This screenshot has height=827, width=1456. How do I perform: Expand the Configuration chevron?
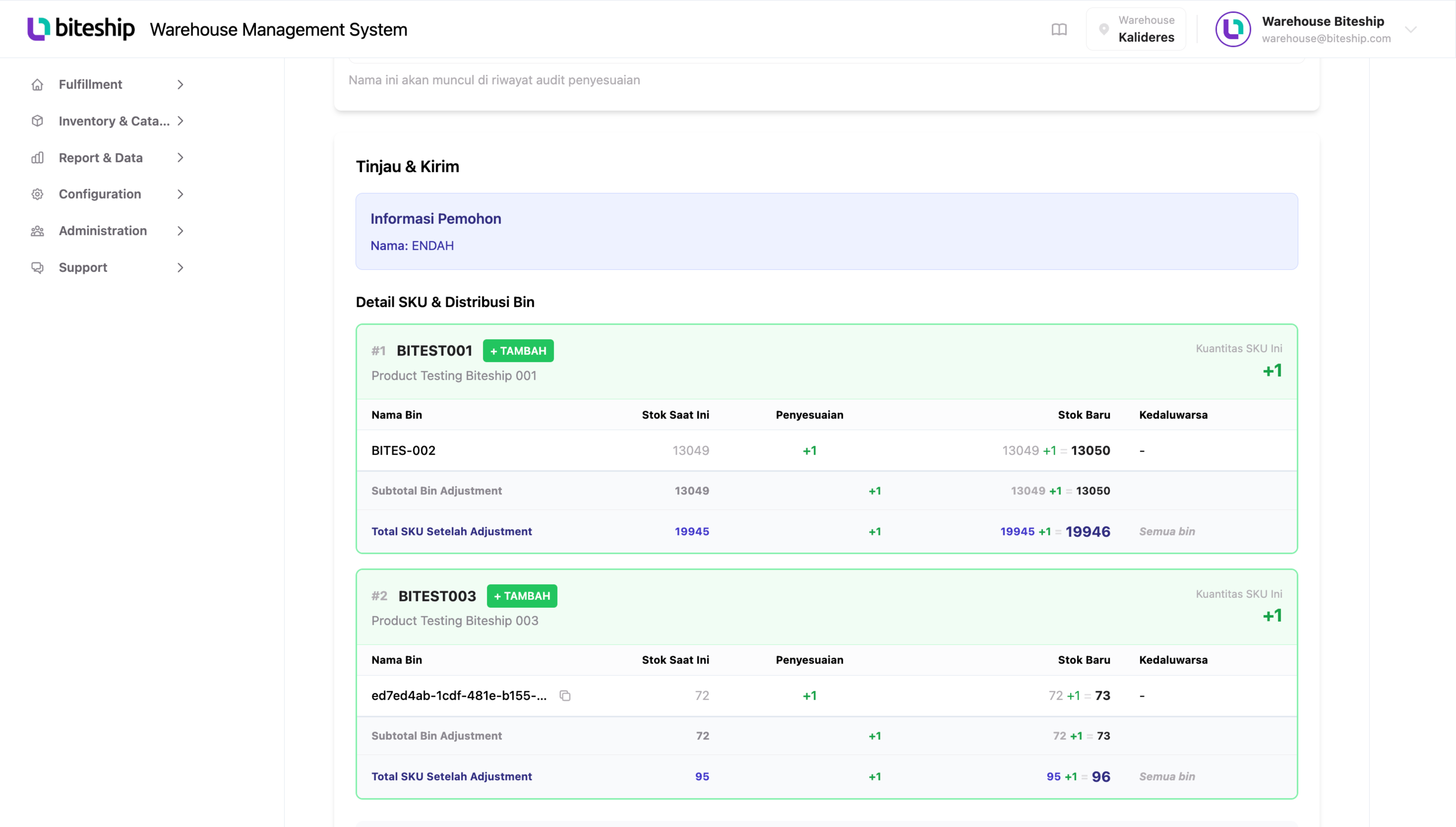(180, 194)
